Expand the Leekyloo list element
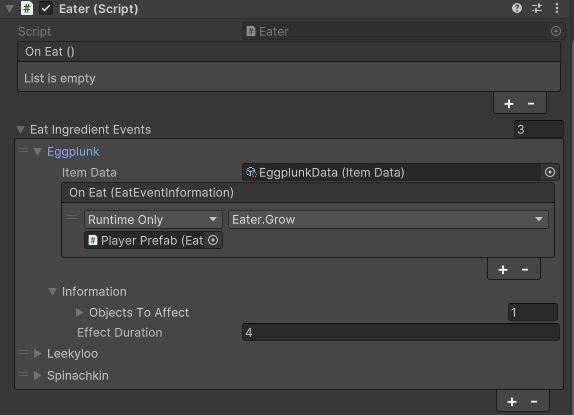This screenshot has width=574, height=415. pos(37,354)
